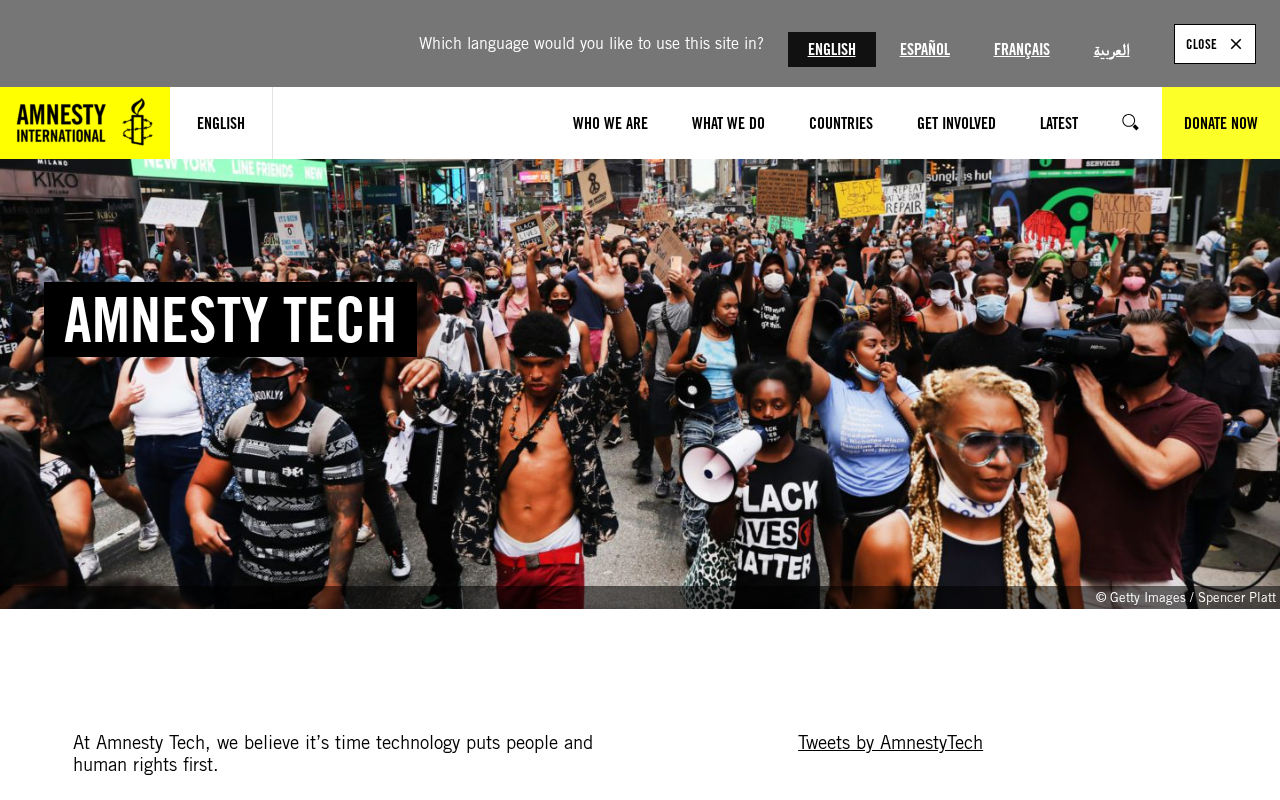Open the Tweets by AmnestyTech link
The height and width of the screenshot is (800, 1280).
point(890,742)
